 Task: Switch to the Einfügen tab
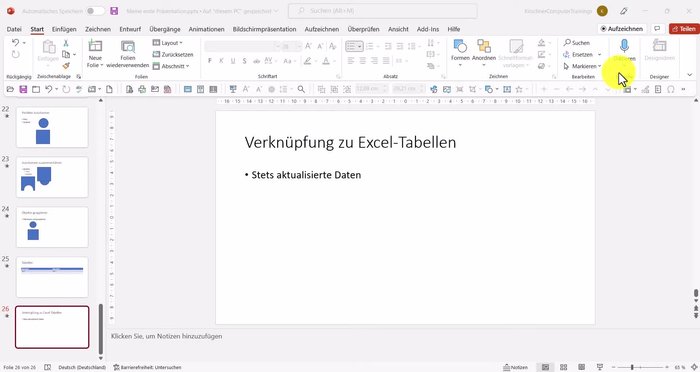click(64, 29)
